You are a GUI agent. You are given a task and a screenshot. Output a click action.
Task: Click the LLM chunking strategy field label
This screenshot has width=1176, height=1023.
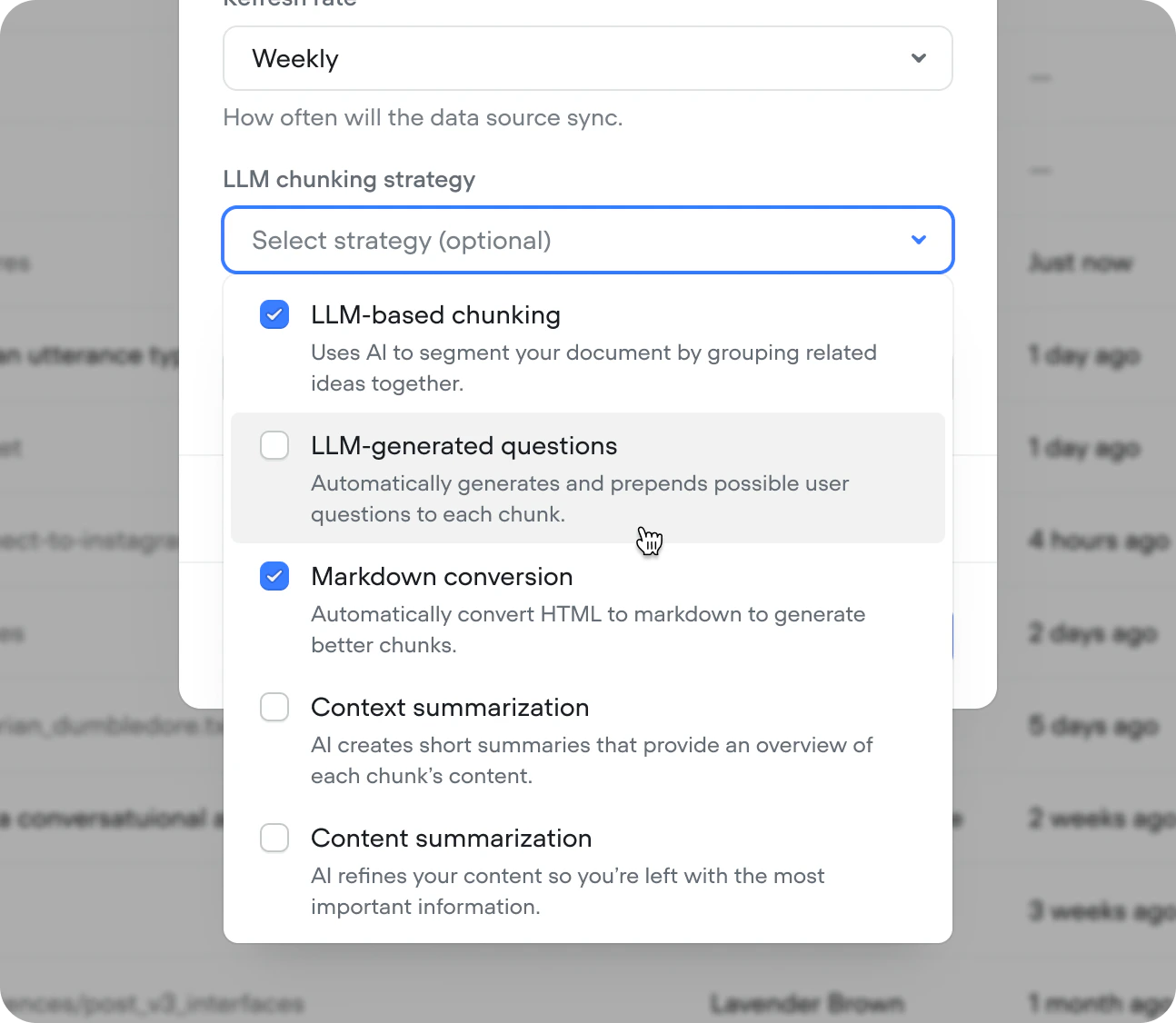[349, 179]
